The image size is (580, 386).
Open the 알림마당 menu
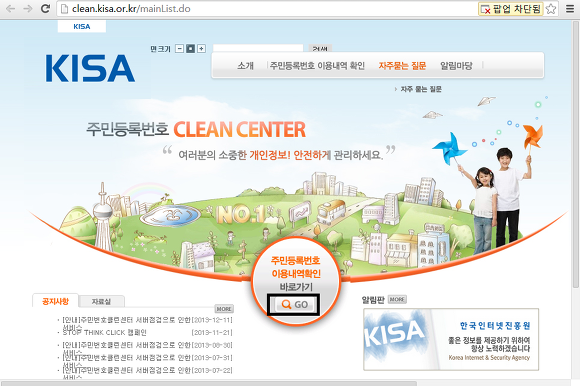(456, 66)
